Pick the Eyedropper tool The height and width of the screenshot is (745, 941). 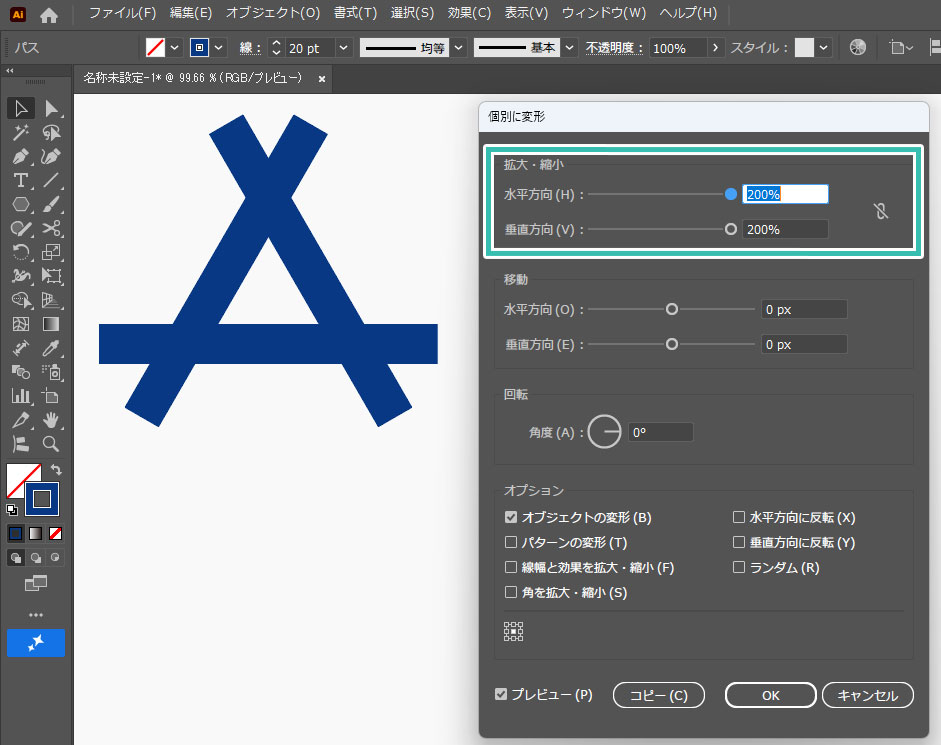pos(52,348)
